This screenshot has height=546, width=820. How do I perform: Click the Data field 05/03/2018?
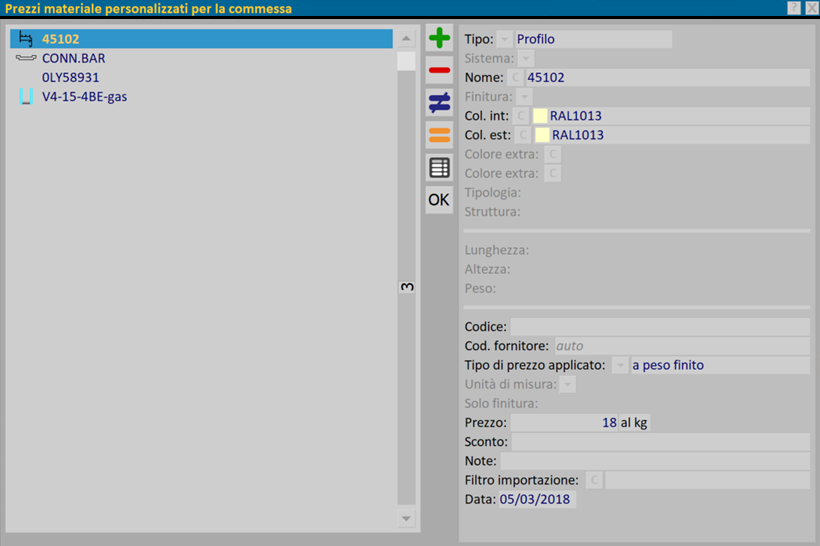[537, 499]
